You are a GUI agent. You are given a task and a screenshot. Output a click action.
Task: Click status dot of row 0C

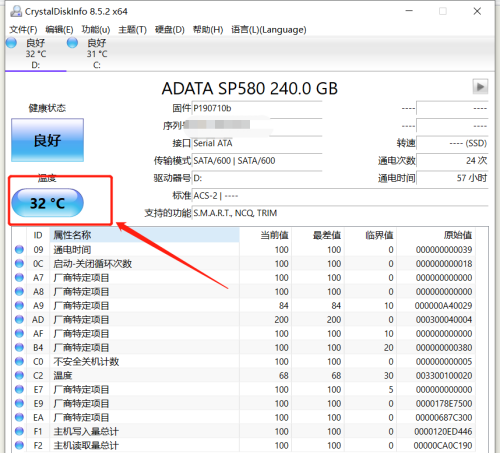click(x=19, y=263)
